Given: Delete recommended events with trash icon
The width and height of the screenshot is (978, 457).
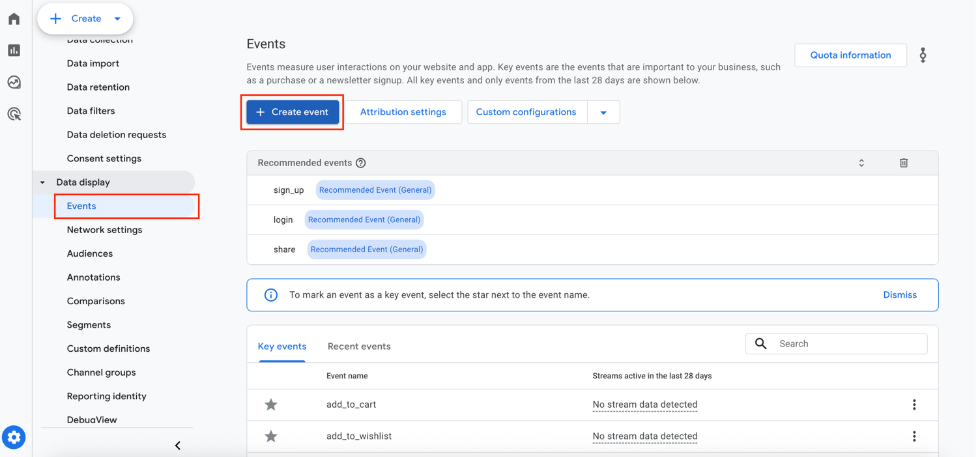Looking at the screenshot, I should [903, 163].
